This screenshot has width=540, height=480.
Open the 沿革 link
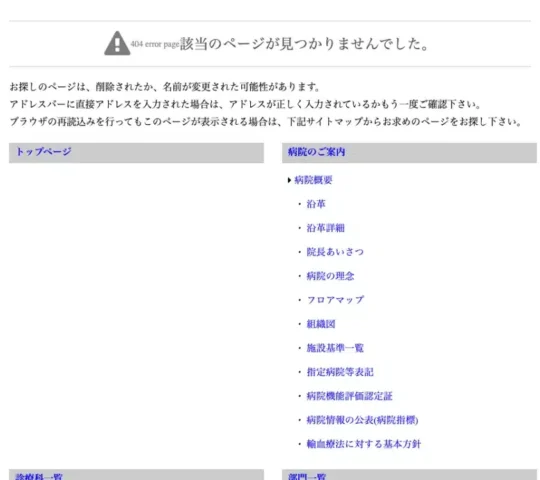[316, 204]
